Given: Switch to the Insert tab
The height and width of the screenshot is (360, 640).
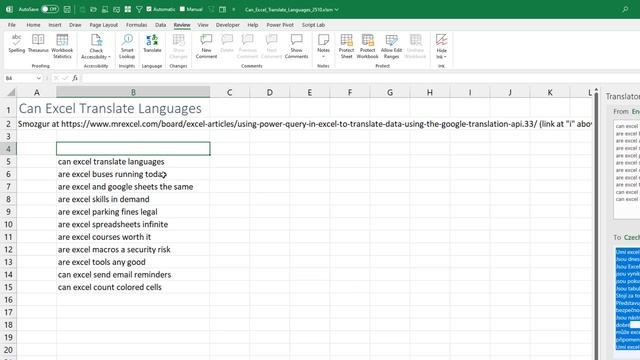Looking at the screenshot, I should 55,25.
